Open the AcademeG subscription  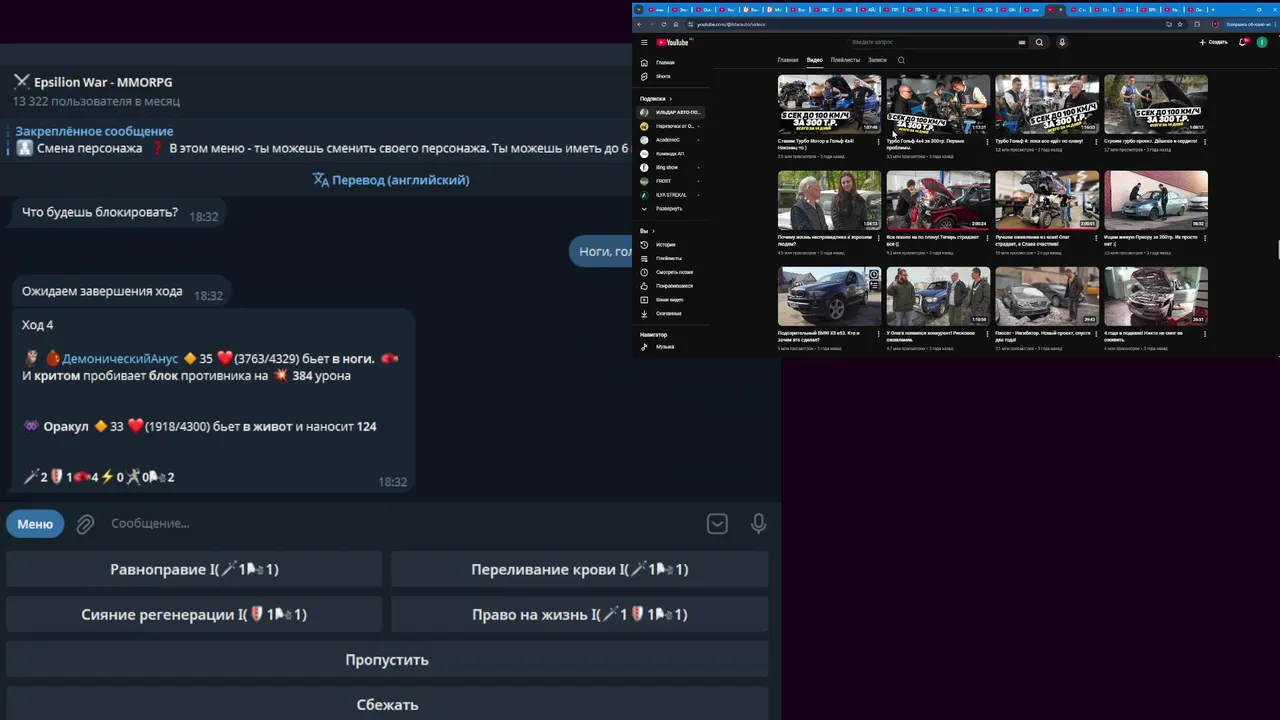pyautogui.click(x=672, y=140)
